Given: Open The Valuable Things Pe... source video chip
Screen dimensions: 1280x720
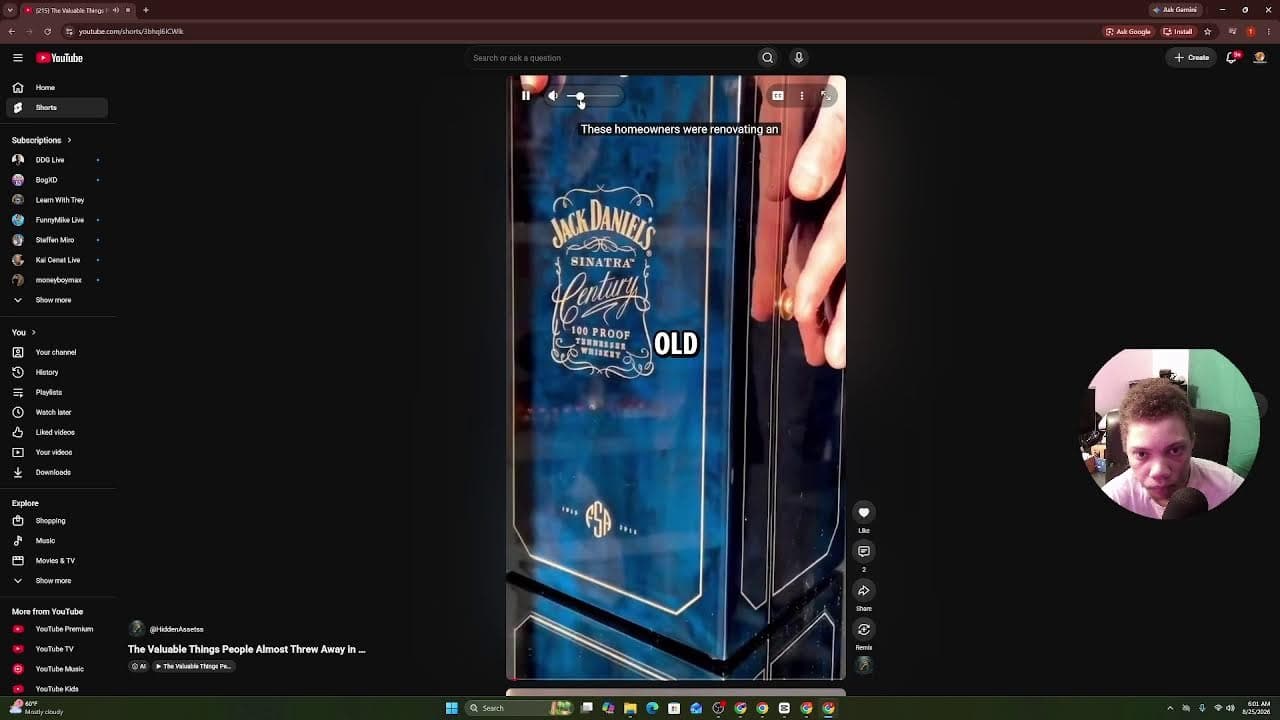Looking at the screenshot, I should pyautogui.click(x=193, y=666).
